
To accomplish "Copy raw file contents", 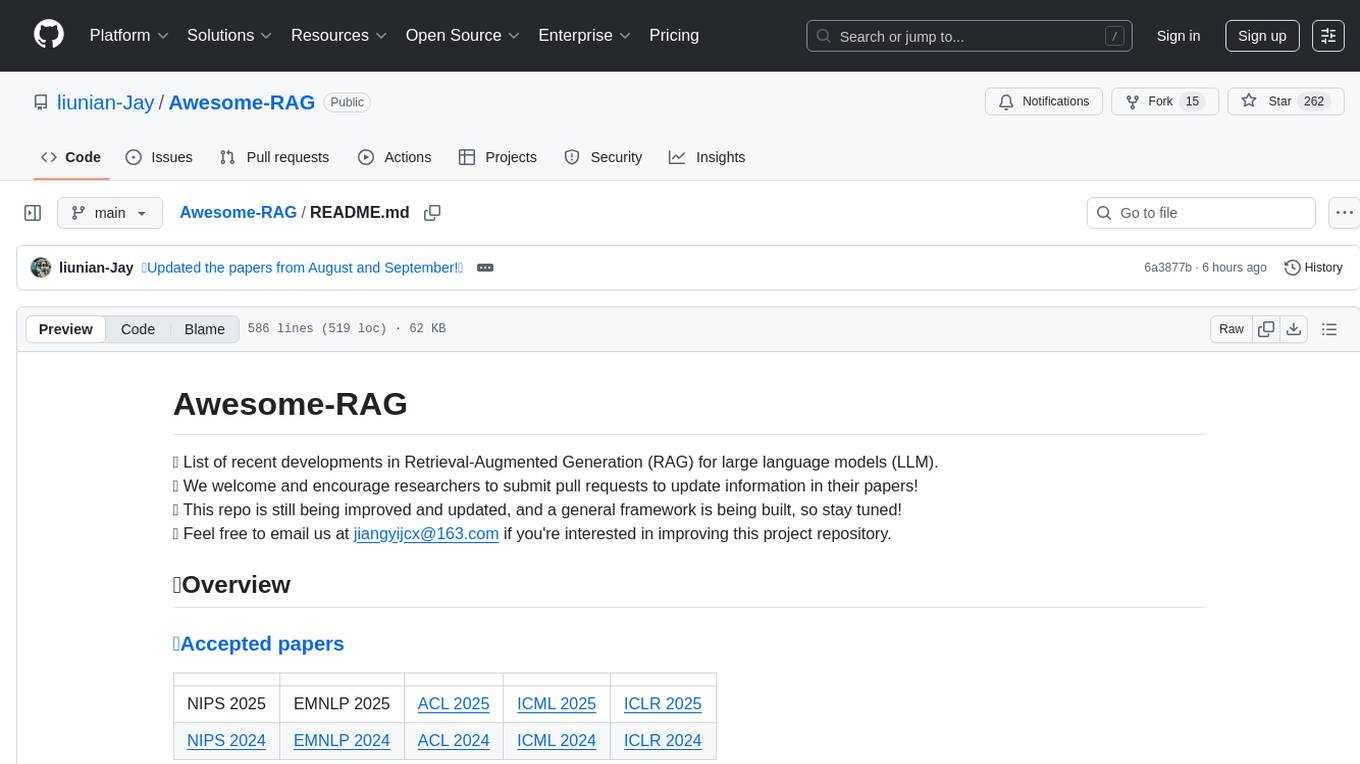I will 1266,329.
